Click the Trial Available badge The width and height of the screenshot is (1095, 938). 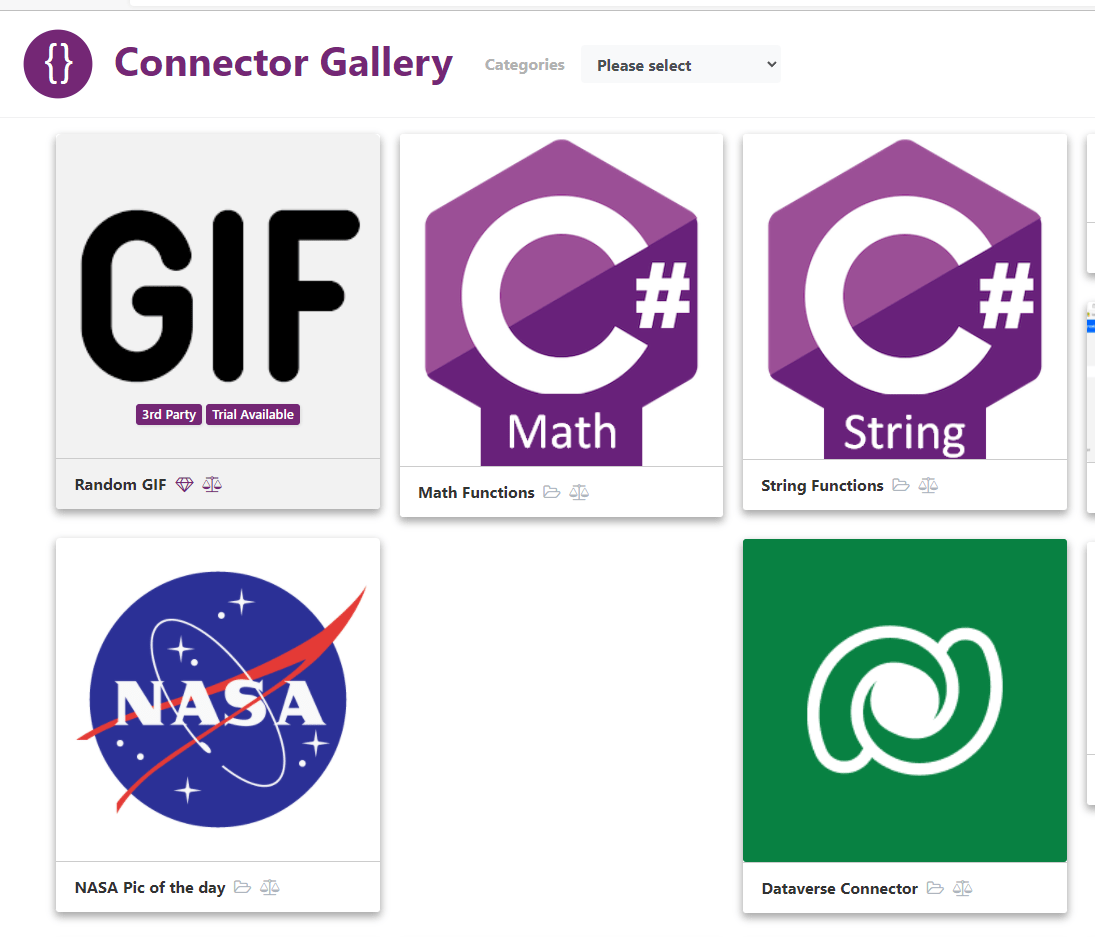253,414
